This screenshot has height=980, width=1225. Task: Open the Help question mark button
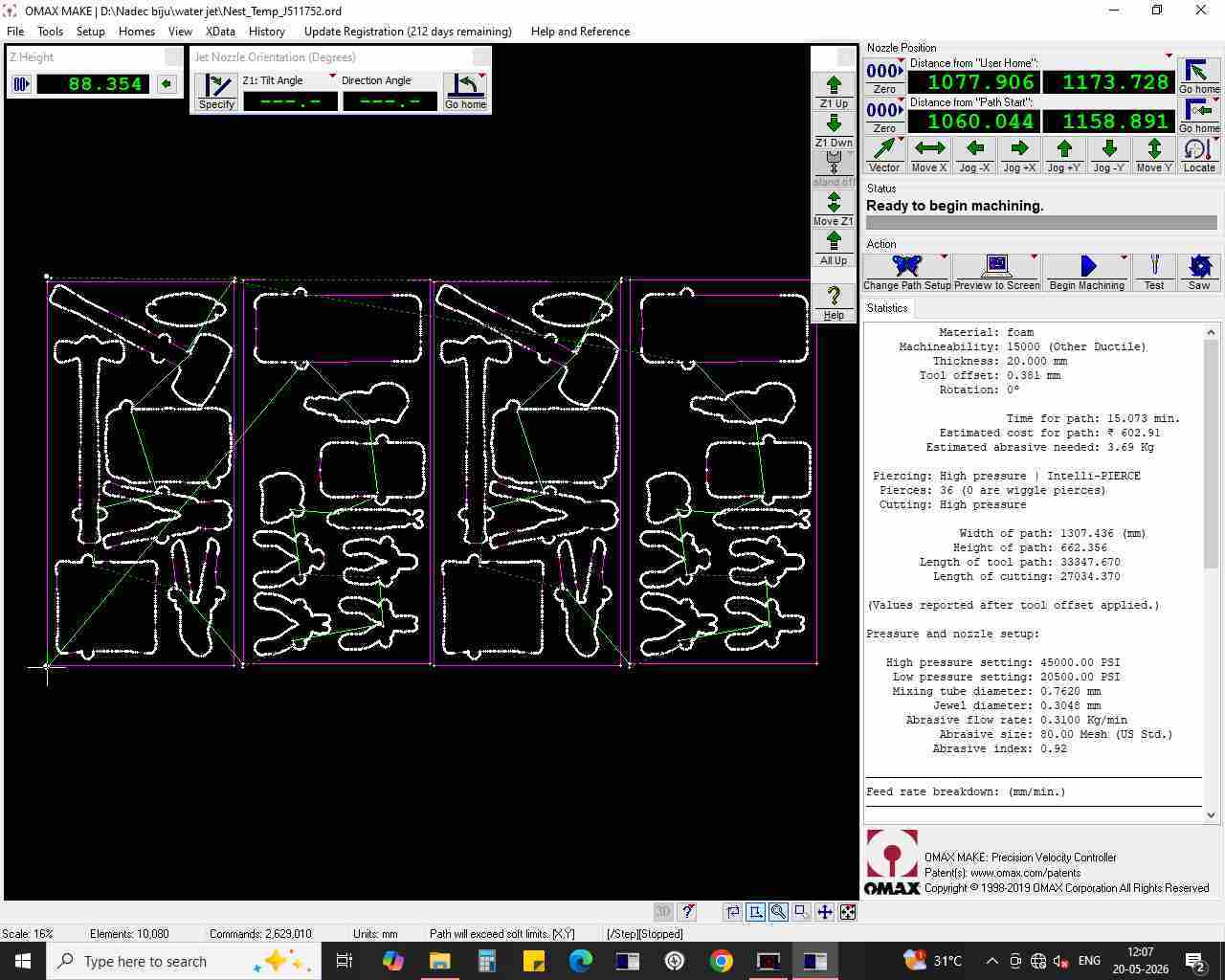pos(834,302)
